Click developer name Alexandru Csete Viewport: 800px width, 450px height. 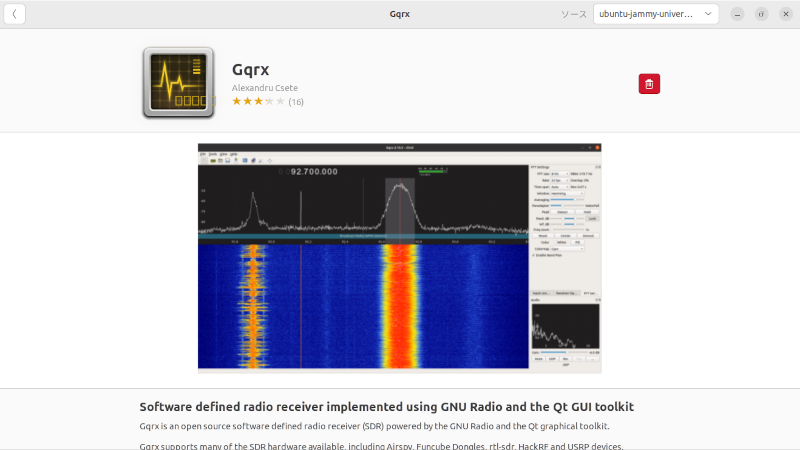pyautogui.click(x=265, y=88)
